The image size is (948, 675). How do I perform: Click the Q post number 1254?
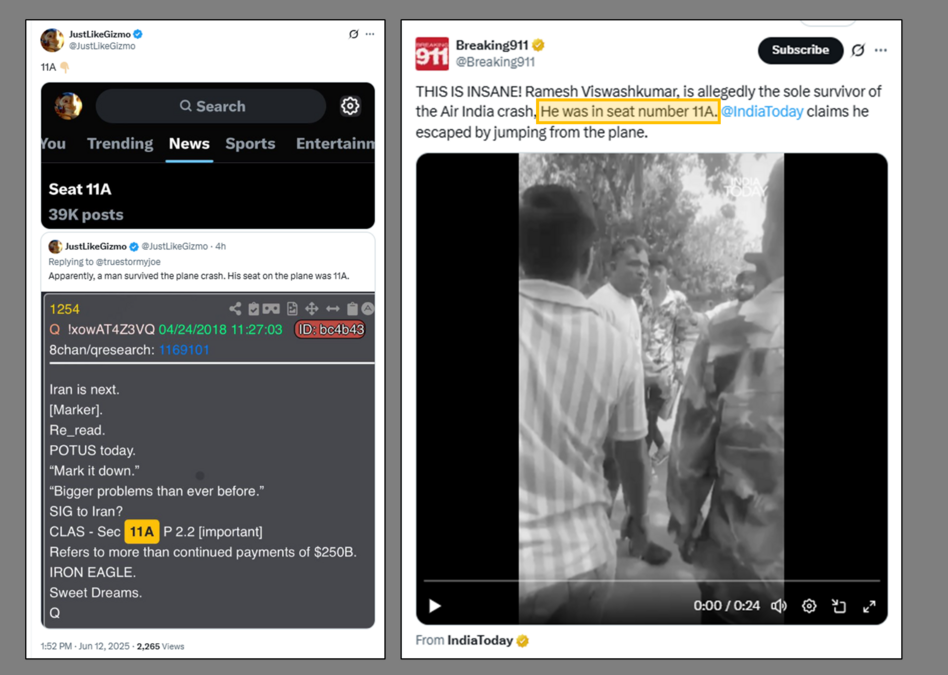[65, 309]
